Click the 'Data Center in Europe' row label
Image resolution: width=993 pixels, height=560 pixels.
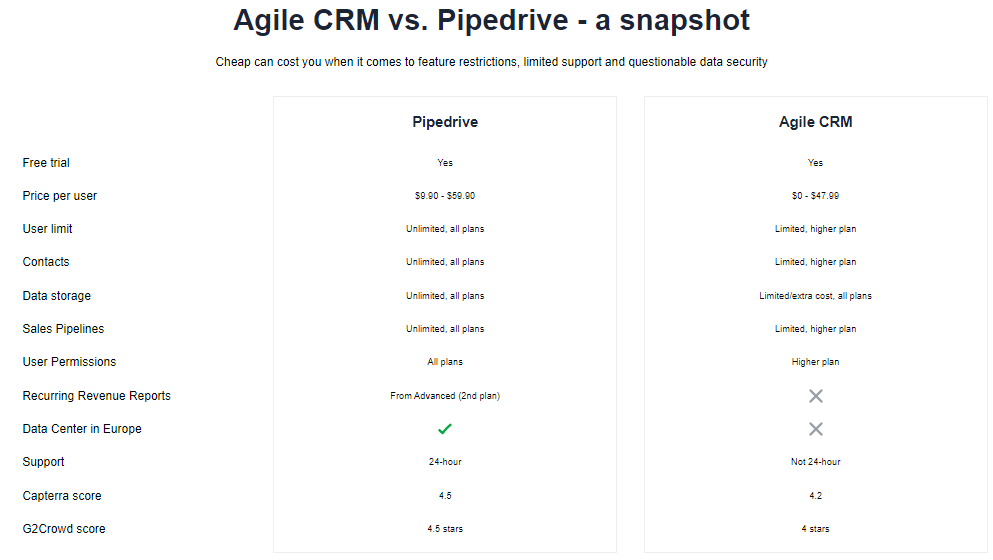(x=82, y=429)
